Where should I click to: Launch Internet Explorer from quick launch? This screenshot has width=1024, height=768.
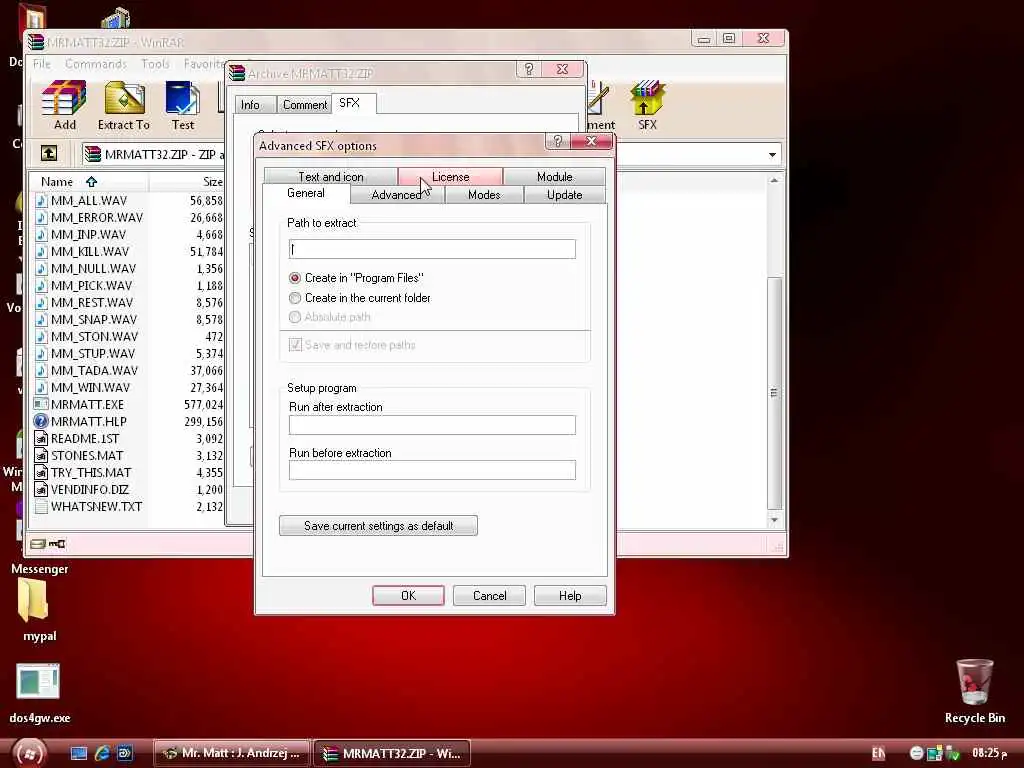(102, 753)
